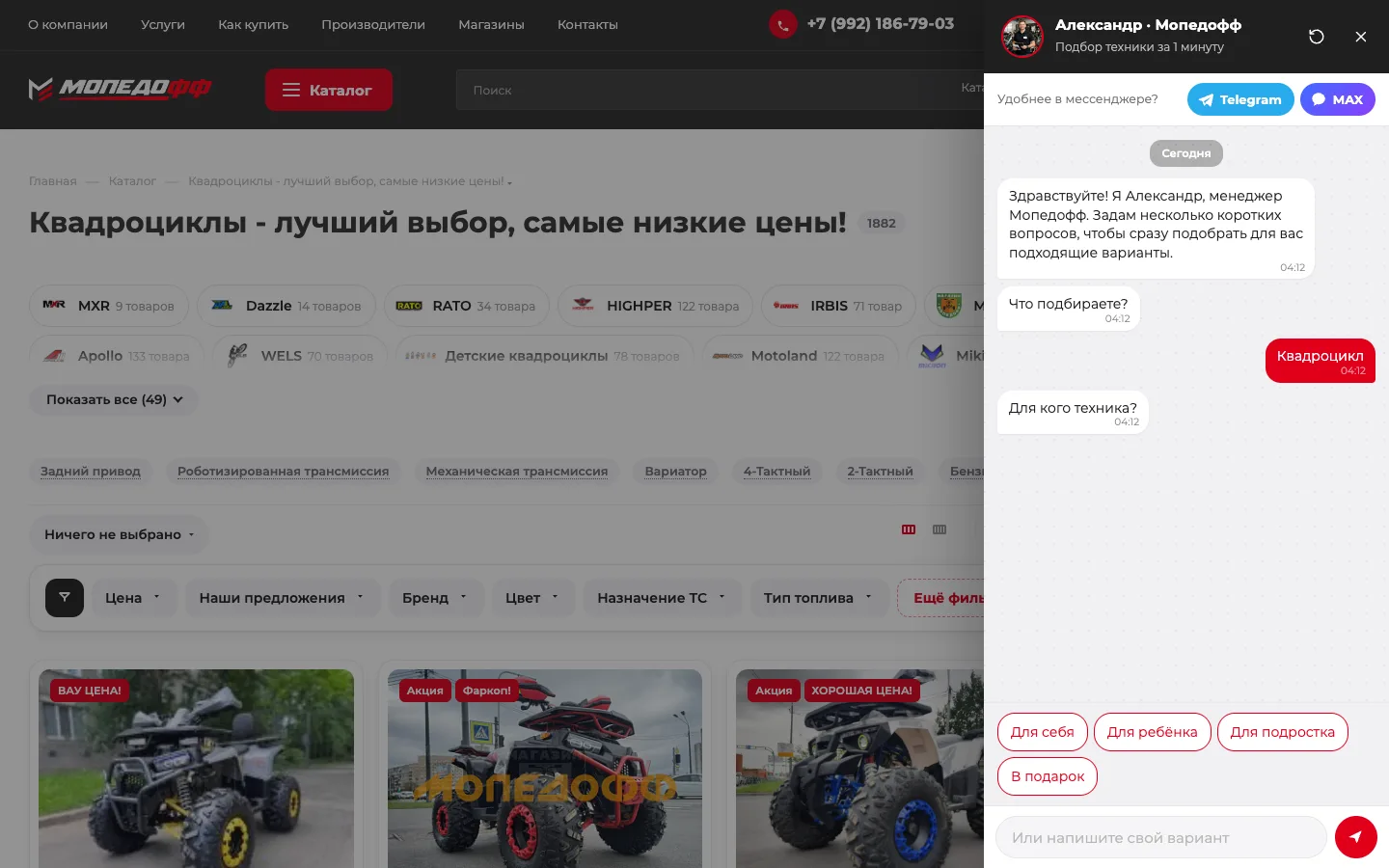
Task: Open Мопедофф logo home link
Action: [x=121, y=89]
